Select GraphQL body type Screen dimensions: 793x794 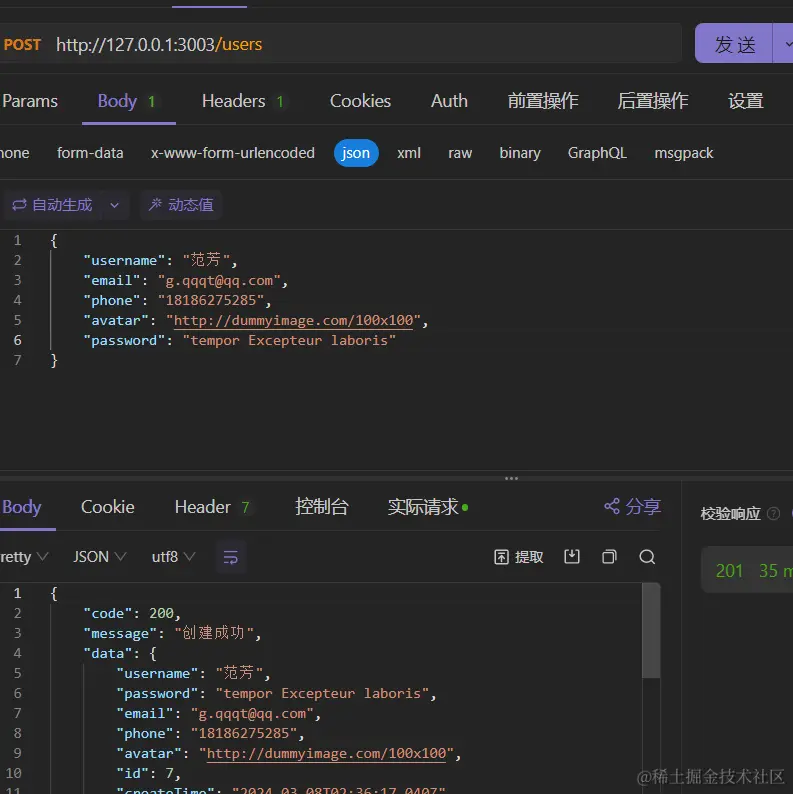coord(597,153)
